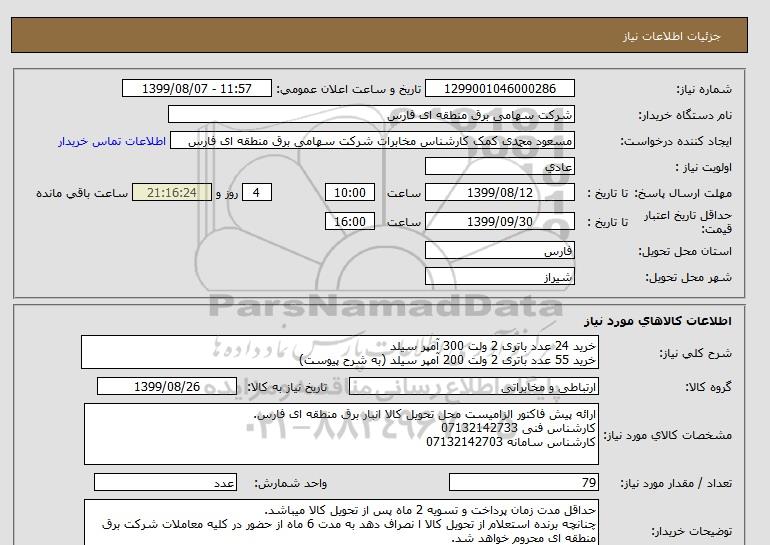Open the buyer contact info link اطلاعات تماس خریدار
This screenshot has width=770, height=545.
[x=112, y=141]
